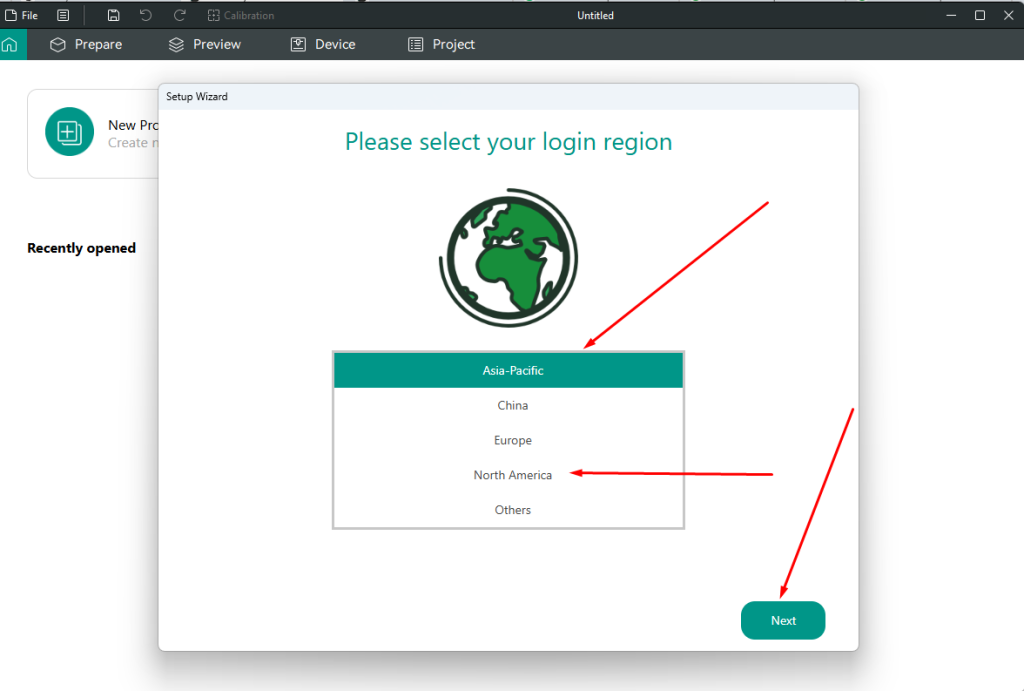Go to the Project tab
This screenshot has width=1024, height=691.
click(x=441, y=44)
